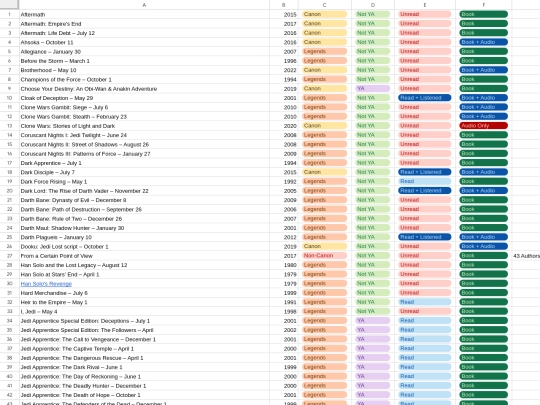
Task: Select cell 'Coruscant Nights I: Jedi Twilight – June 24'
Action: pos(144,135)
